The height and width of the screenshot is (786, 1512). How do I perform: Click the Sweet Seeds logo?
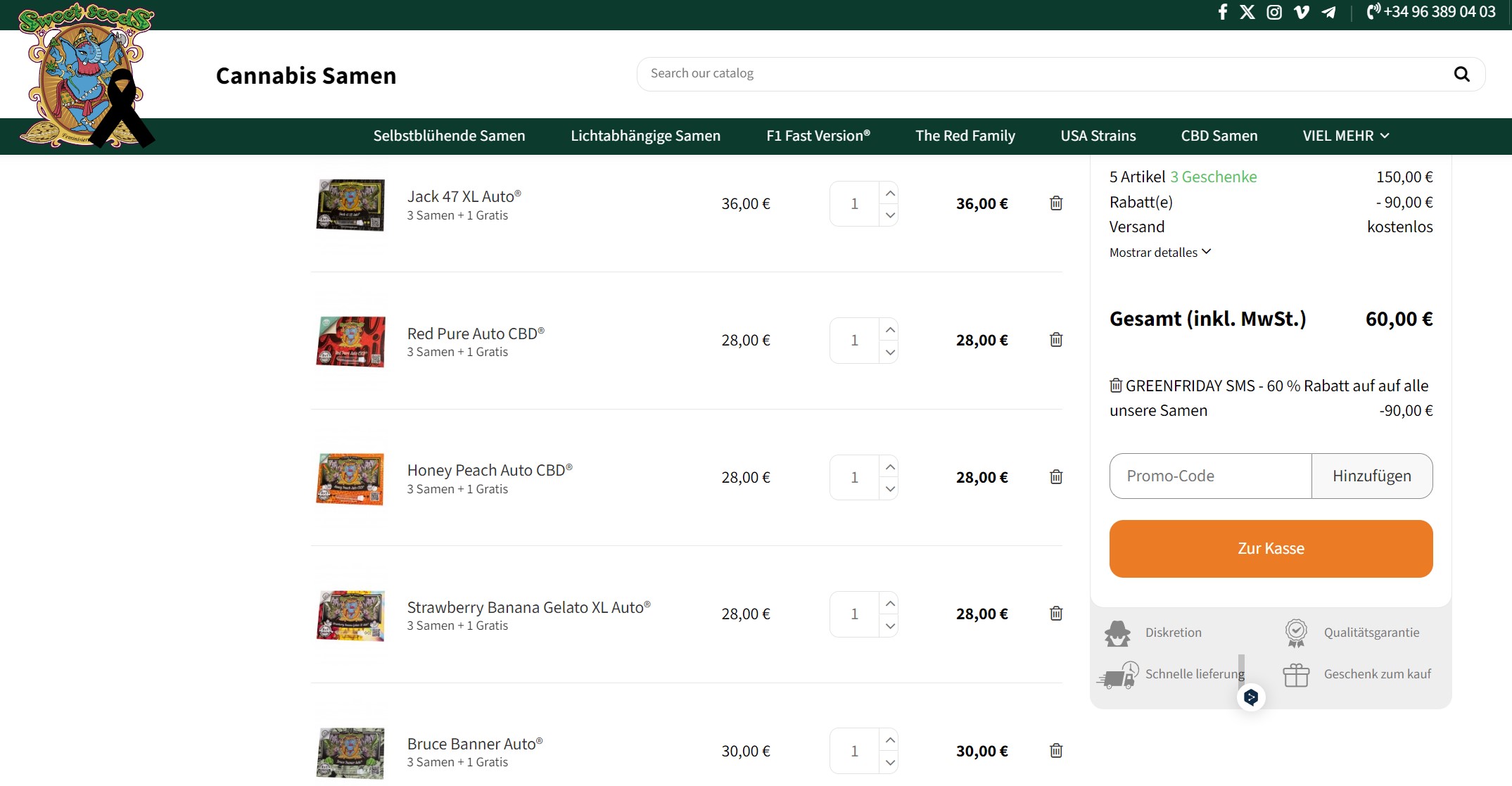point(86,75)
